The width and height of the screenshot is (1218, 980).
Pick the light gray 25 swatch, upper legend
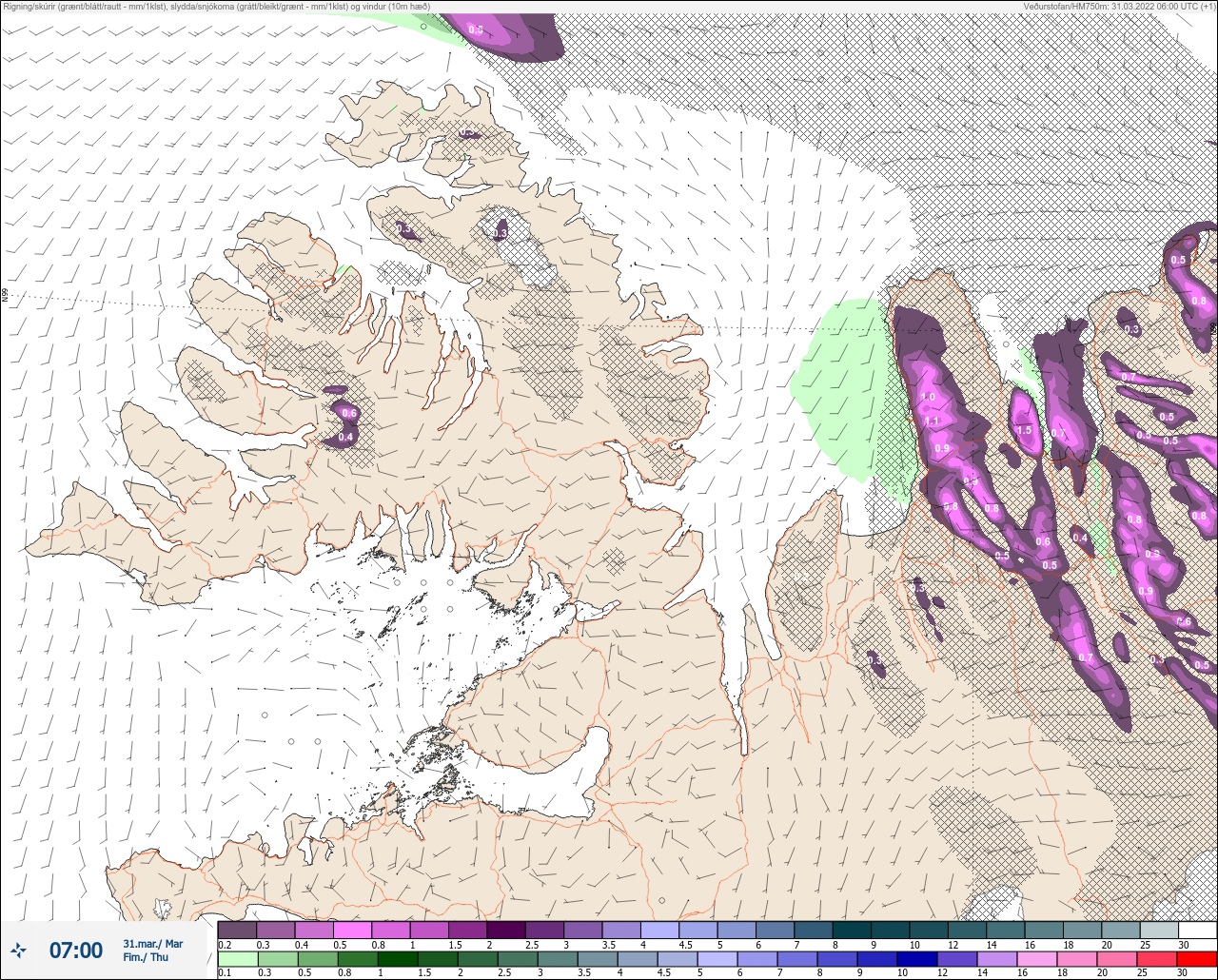[1159, 930]
